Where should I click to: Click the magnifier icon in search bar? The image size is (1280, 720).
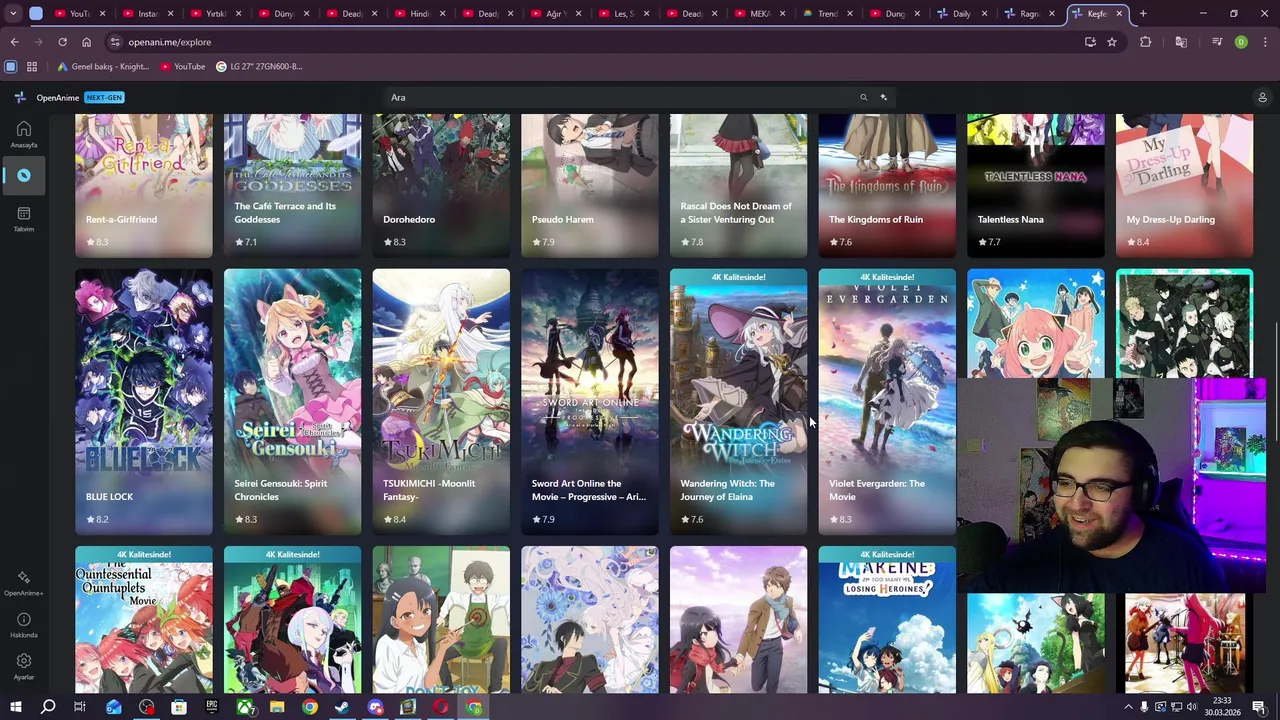click(x=863, y=97)
